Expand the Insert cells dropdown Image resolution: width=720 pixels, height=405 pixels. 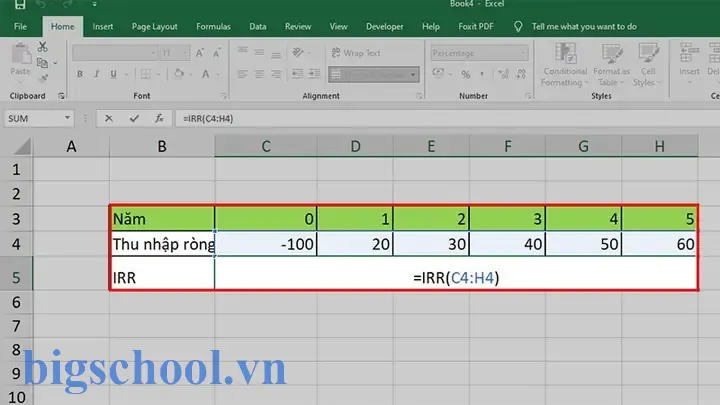tap(689, 83)
